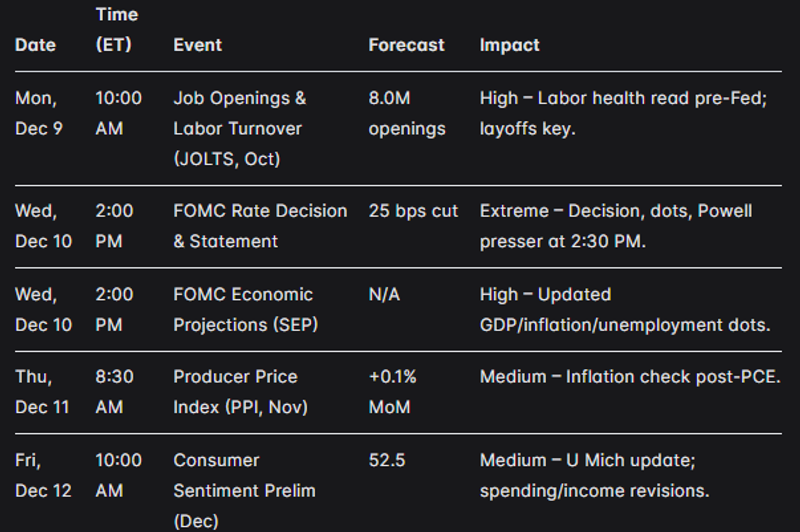Click the 8:30 AM time cell
800x532 pixels.
pos(118,391)
